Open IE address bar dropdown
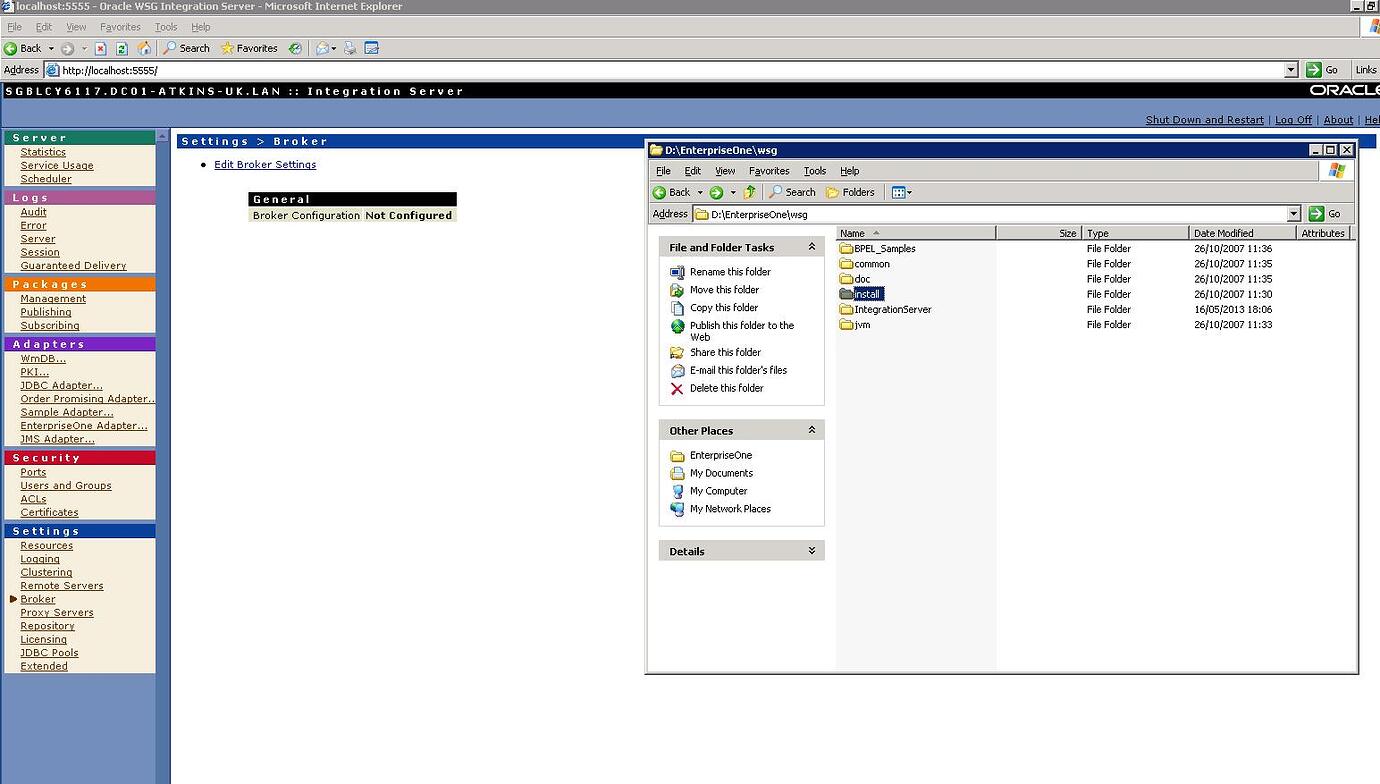The height and width of the screenshot is (784, 1380). tap(1291, 70)
